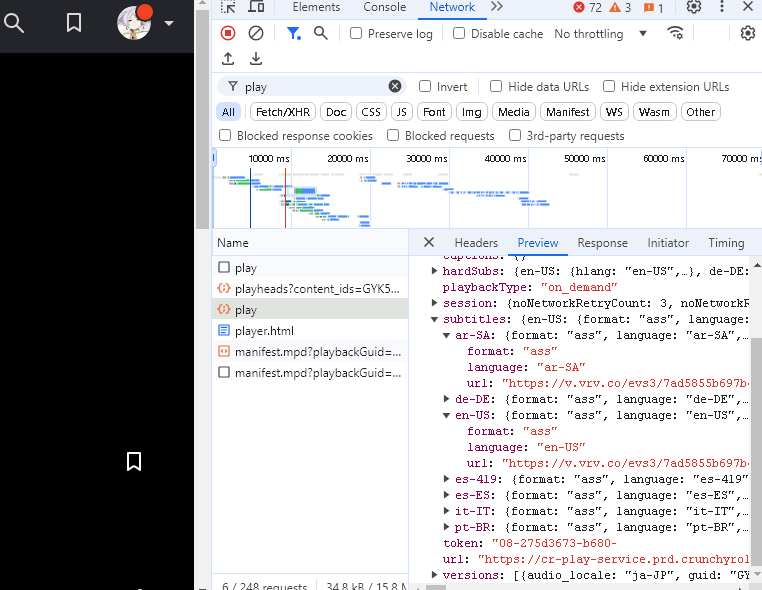Open the No throttling dropdown
This screenshot has width=762, height=590.
pyautogui.click(x=600, y=34)
